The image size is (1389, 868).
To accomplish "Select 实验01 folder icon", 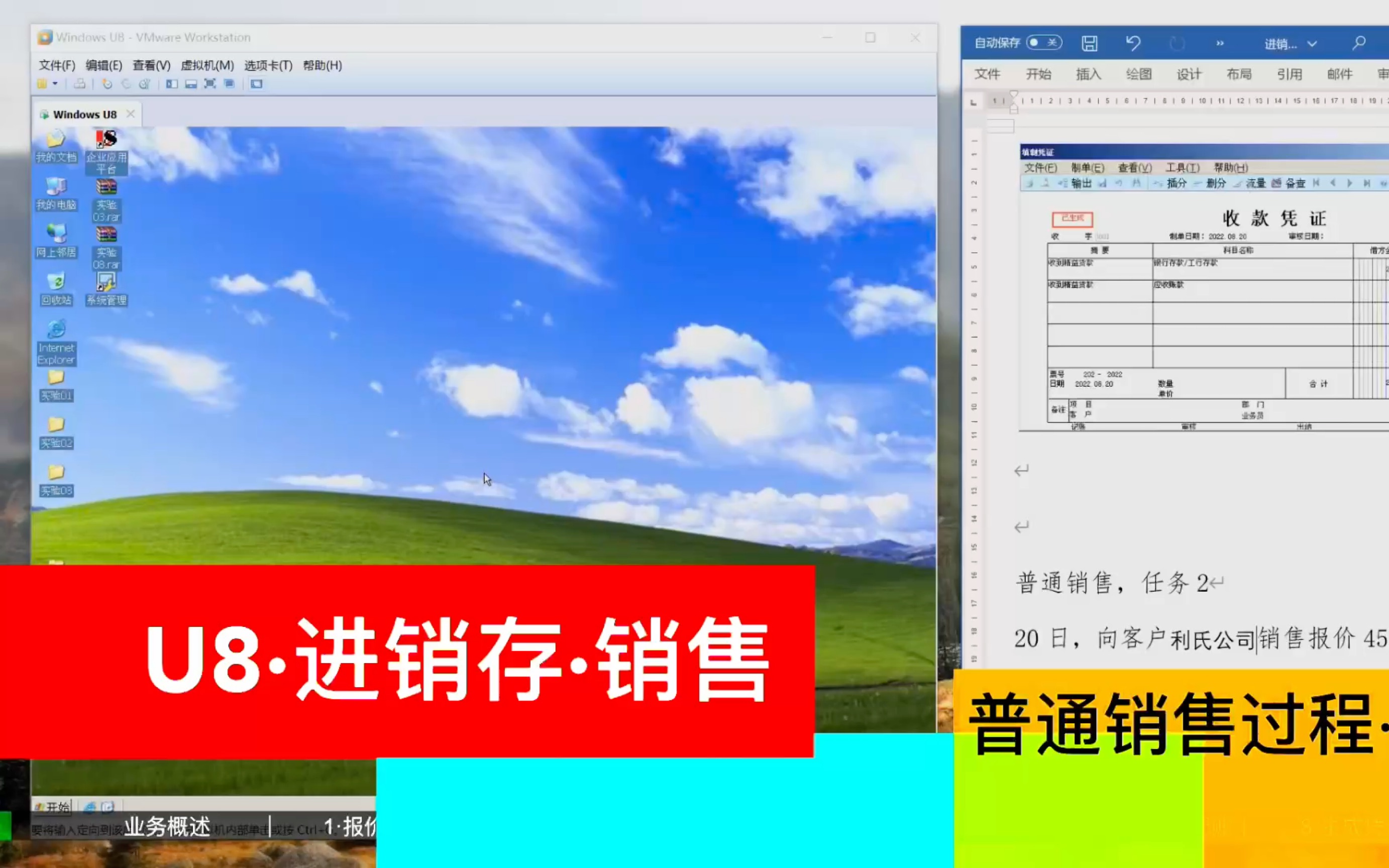I will point(56,385).
